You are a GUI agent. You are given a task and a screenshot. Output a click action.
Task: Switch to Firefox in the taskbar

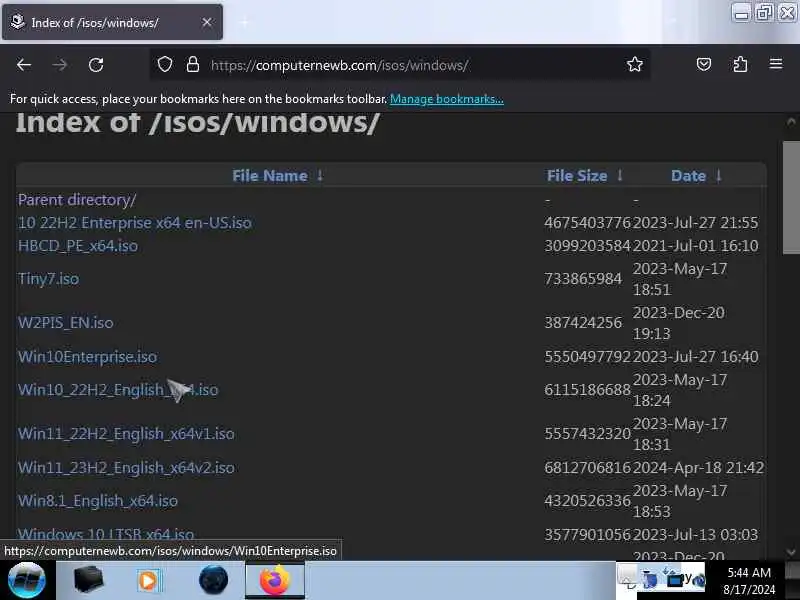(275, 580)
